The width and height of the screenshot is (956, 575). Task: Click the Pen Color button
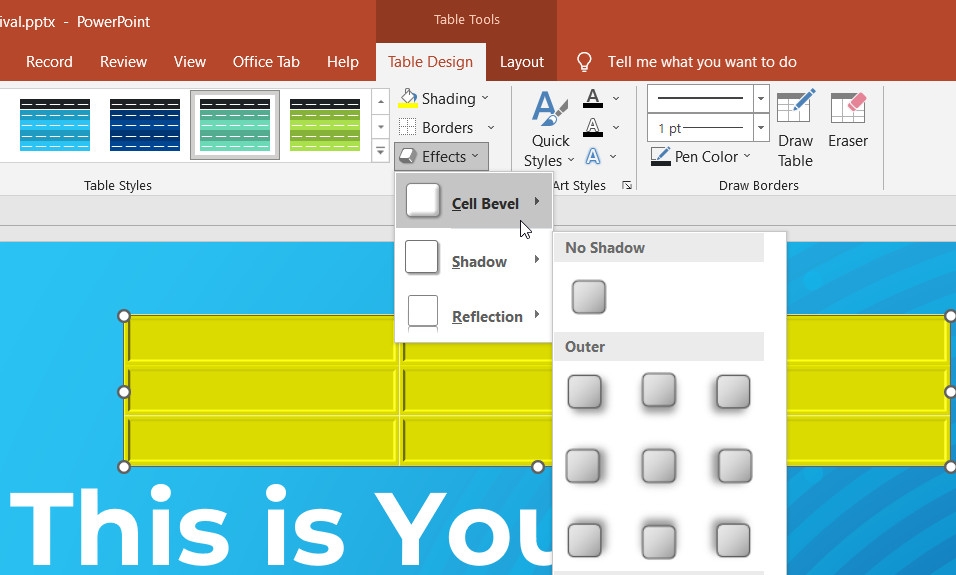(x=701, y=157)
